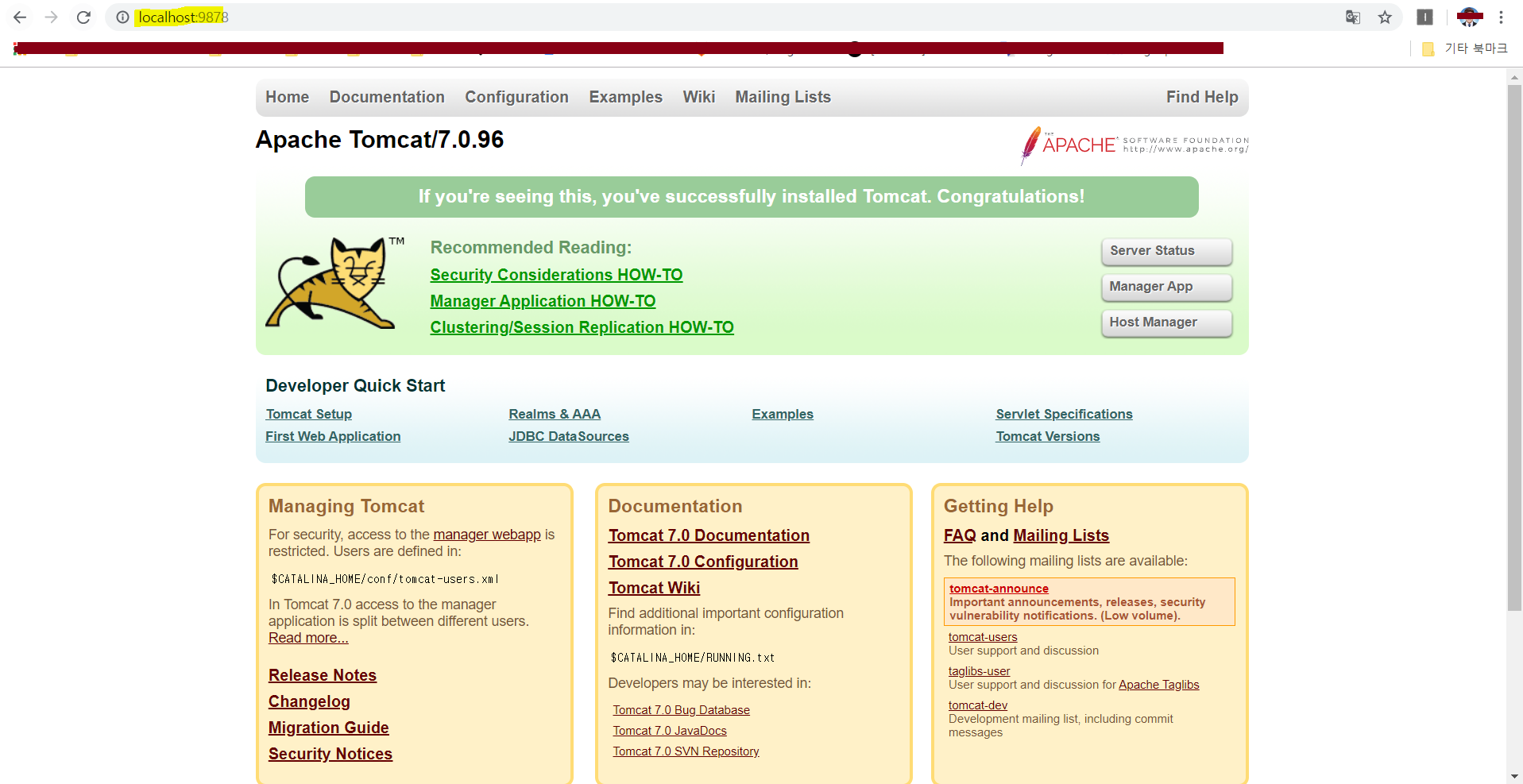
Task: Open the Security Notices link
Action: pos(330,754)
